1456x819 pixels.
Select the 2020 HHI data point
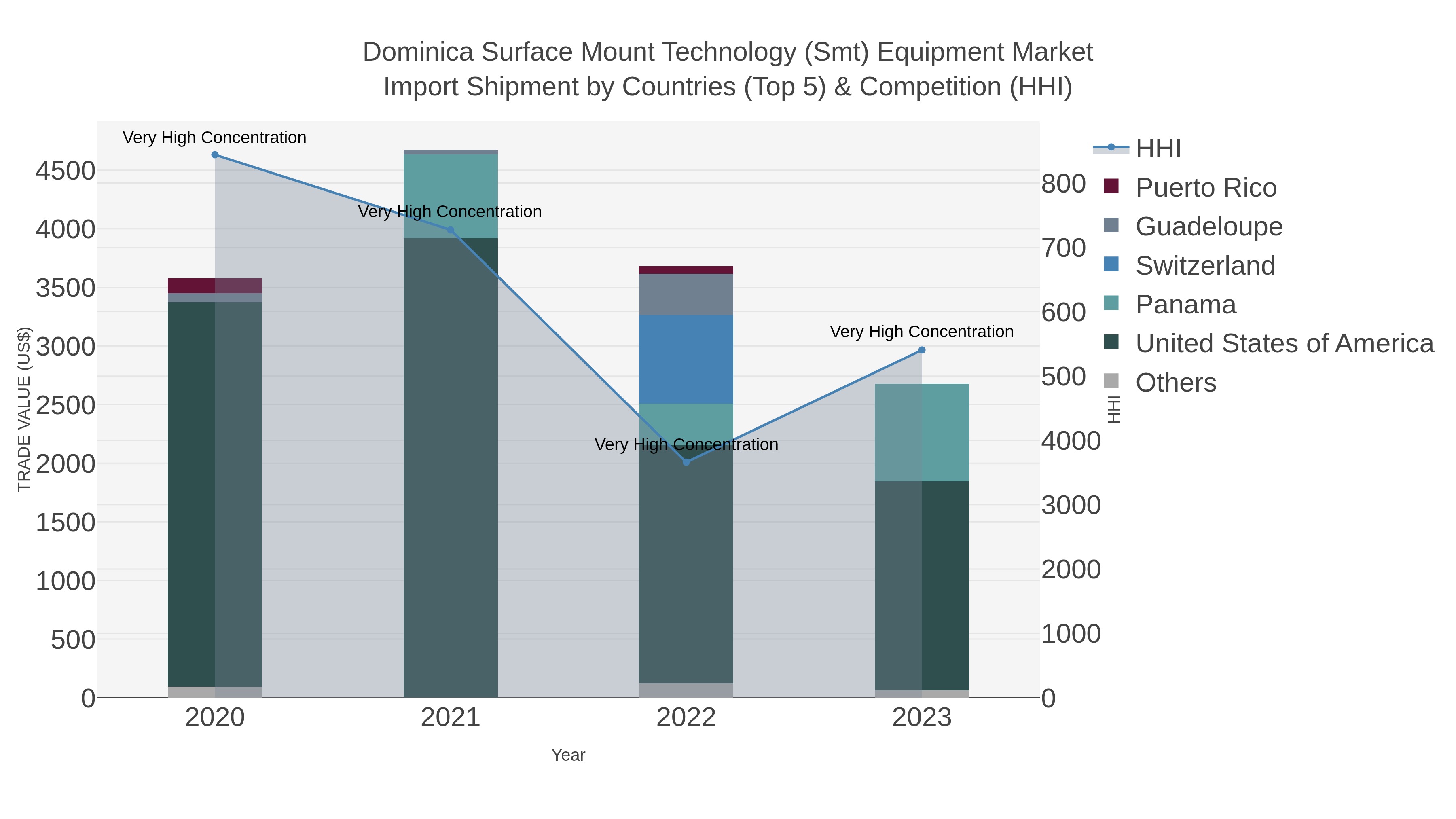pyautogui.click(x=215, y=155)
